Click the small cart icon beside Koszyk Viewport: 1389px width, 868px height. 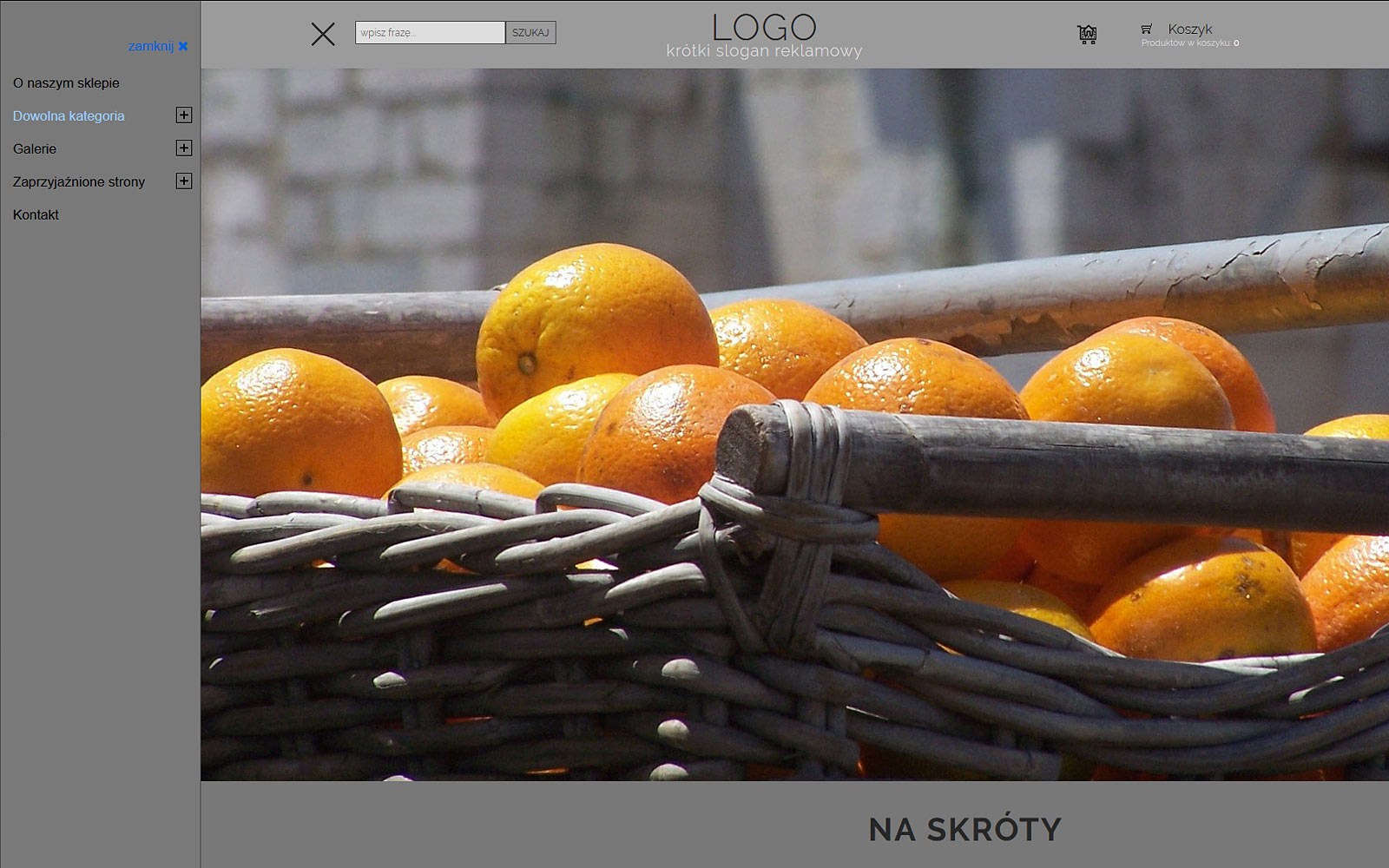point(1146,29)
